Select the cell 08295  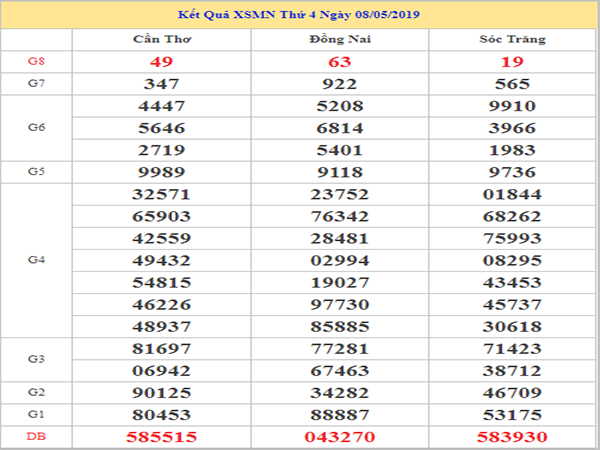tap(512, 261)
